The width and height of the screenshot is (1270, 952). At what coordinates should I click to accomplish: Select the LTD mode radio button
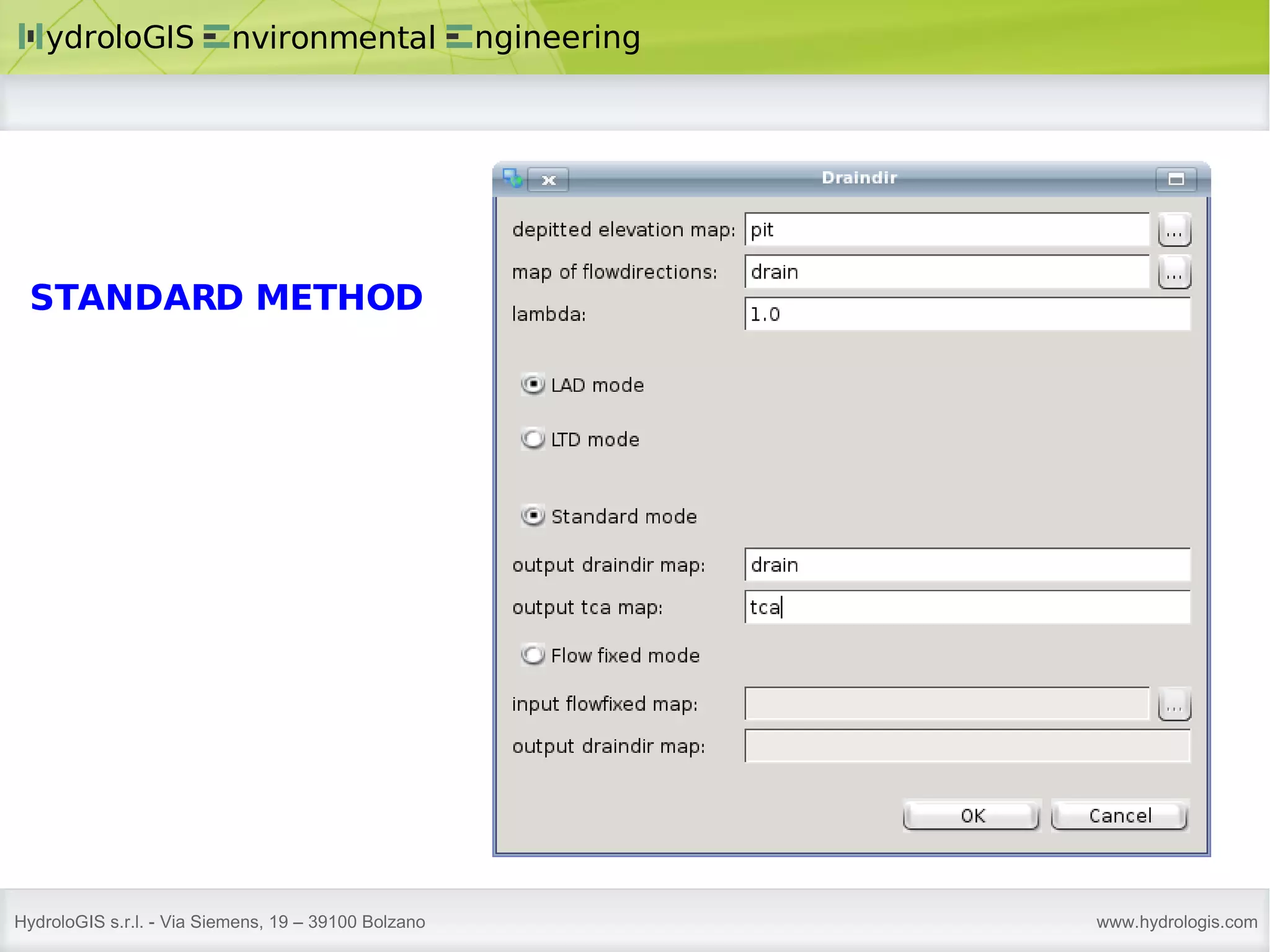click(533, 439)
